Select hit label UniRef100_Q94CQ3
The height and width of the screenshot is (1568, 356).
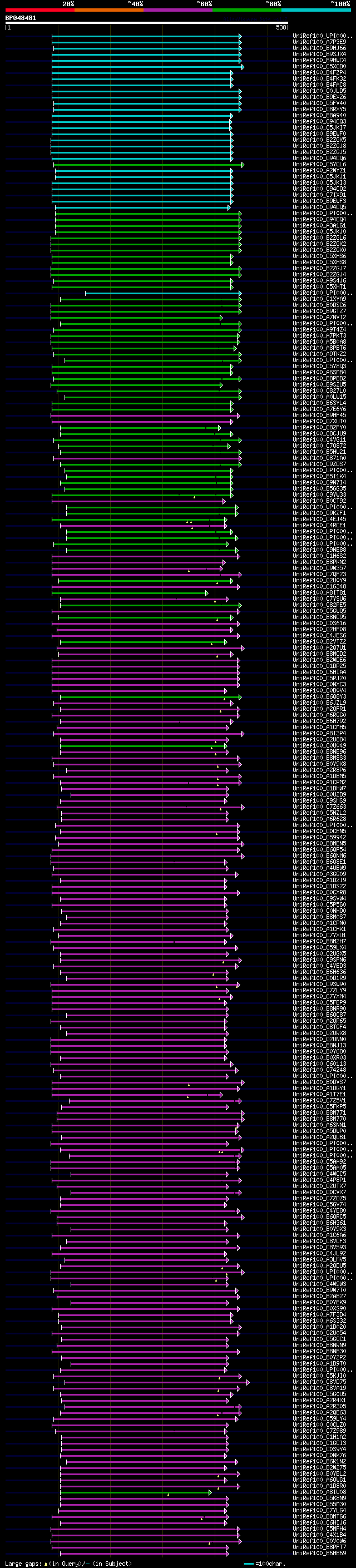point(319,122)
